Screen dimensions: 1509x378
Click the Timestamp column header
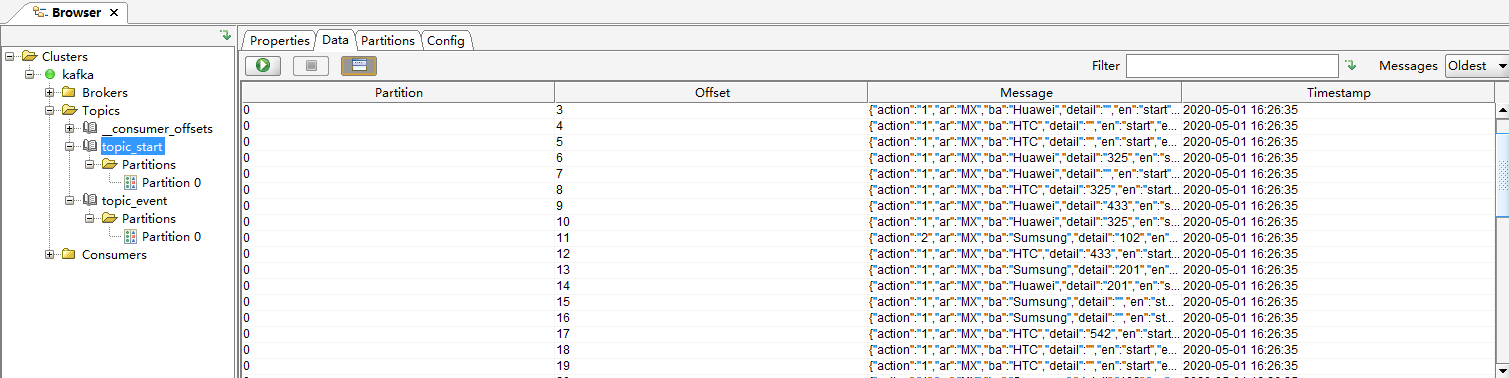(x=1338, y=92)
